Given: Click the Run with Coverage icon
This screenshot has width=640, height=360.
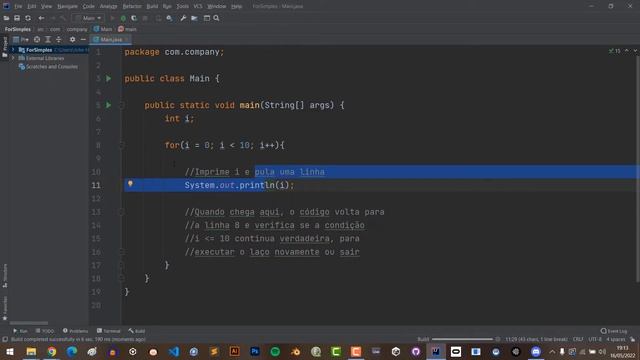Looking at the screenshot, I should [x=134, y=18].
